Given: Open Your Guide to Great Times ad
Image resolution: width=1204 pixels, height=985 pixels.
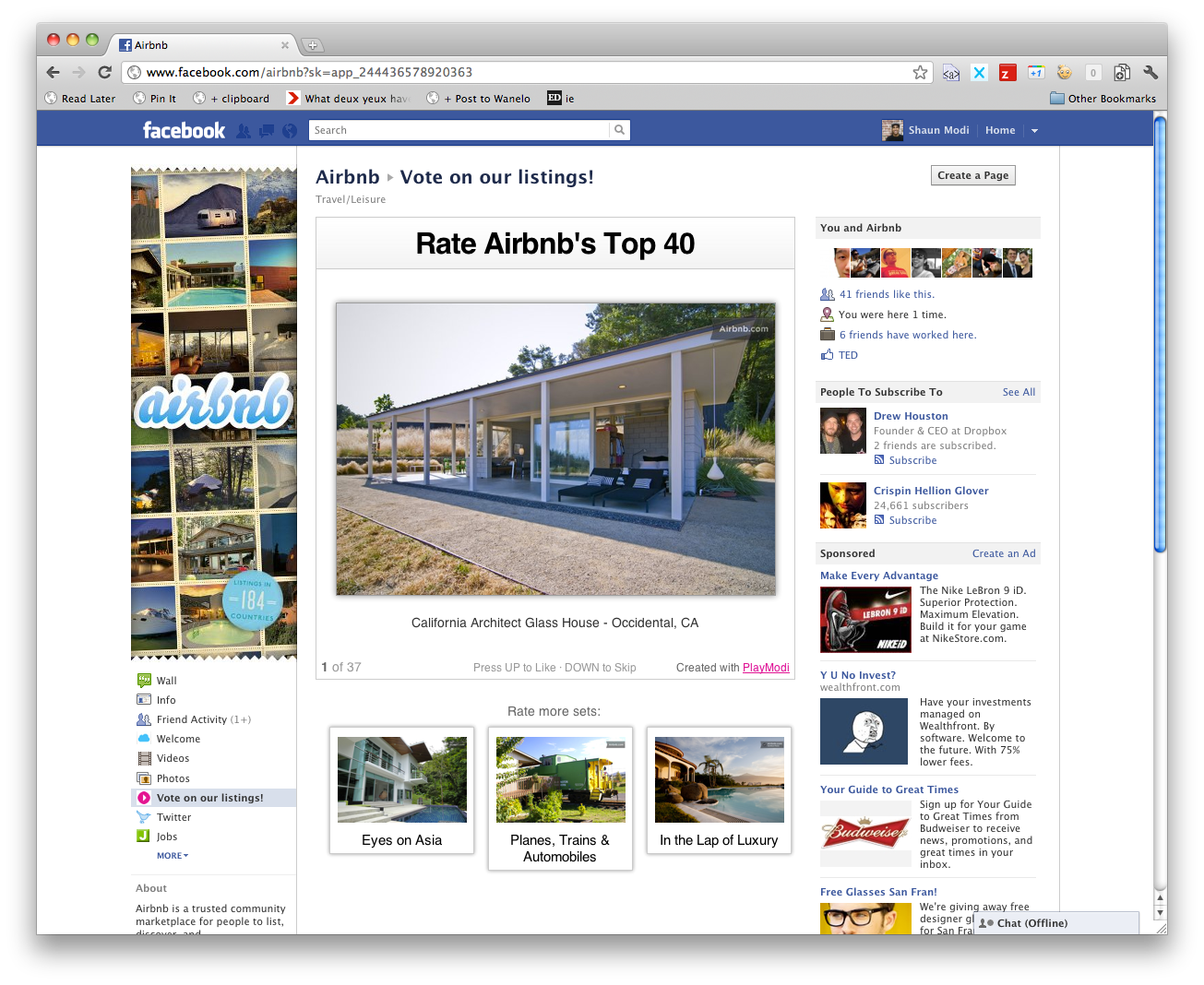Looking at the screenshot, I should click(x=889, y=789).
